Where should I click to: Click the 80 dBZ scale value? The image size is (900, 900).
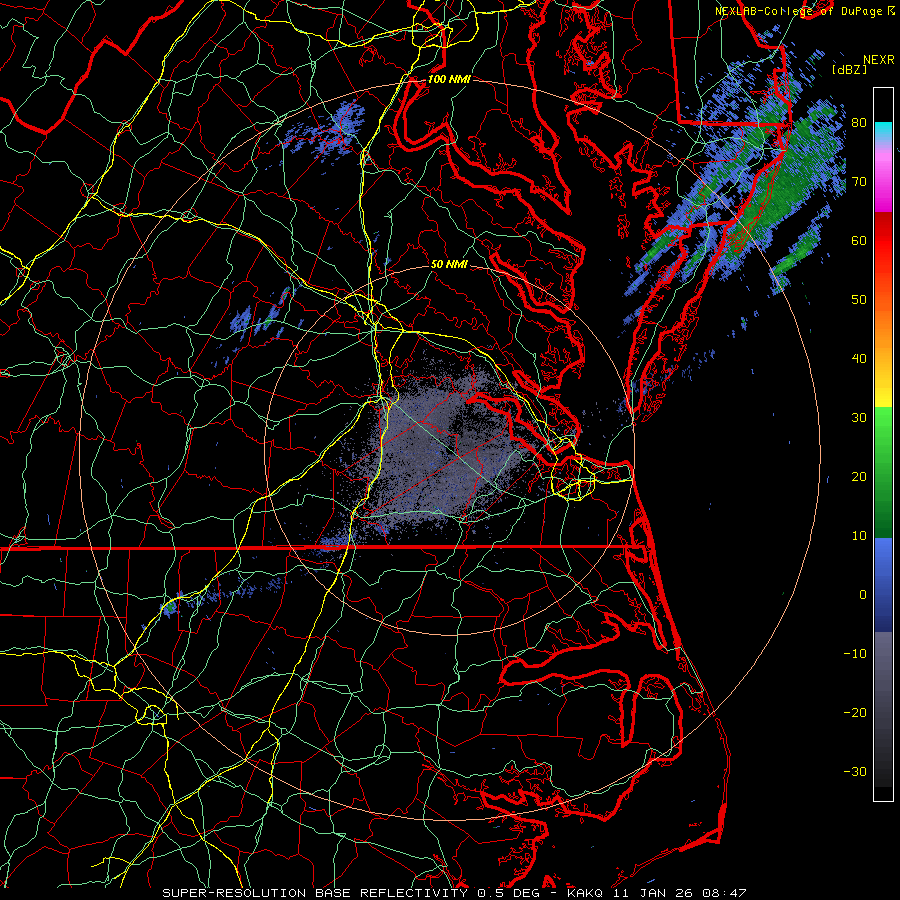click(x=859, y=123)
